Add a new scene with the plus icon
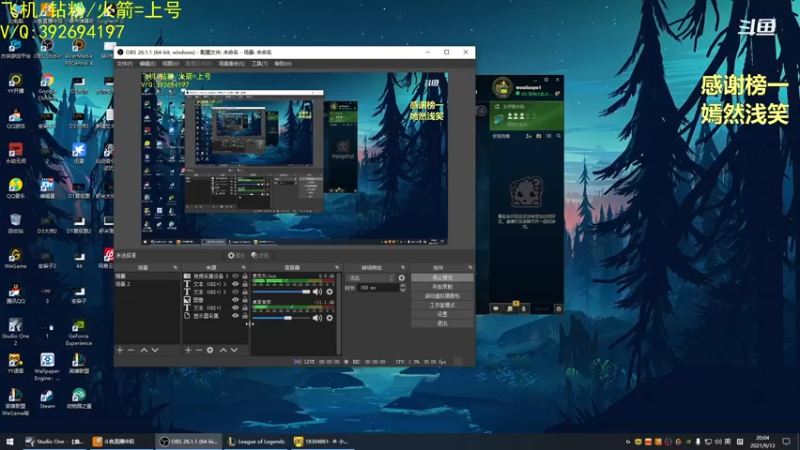Screen dimensions: 800x450 pos(120,350)
